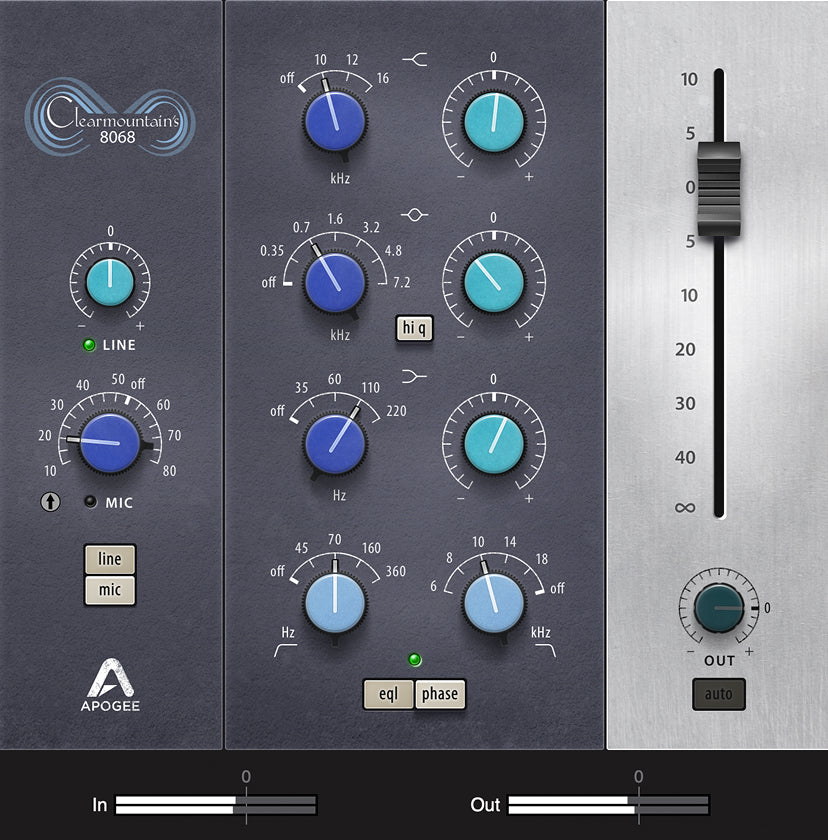Click the line gain teal knob
This screenshot has width=828, height=840.
coord(110,282)
